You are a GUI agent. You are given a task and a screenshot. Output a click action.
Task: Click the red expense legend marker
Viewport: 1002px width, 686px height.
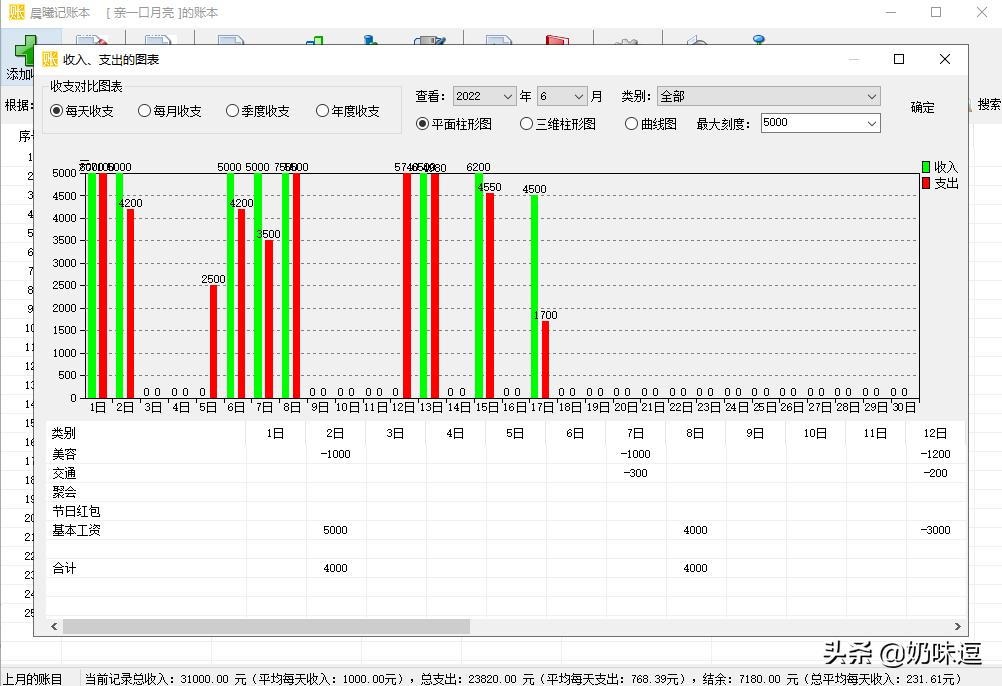[926, 184]
